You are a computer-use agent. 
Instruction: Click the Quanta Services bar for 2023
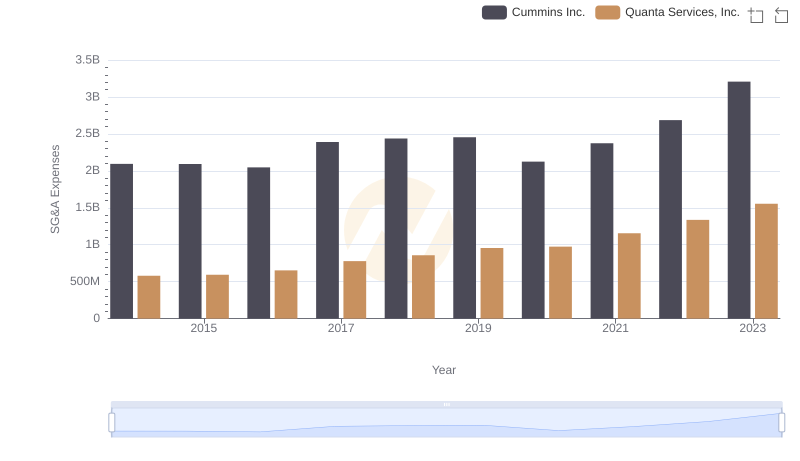click(x=766, y=261)
